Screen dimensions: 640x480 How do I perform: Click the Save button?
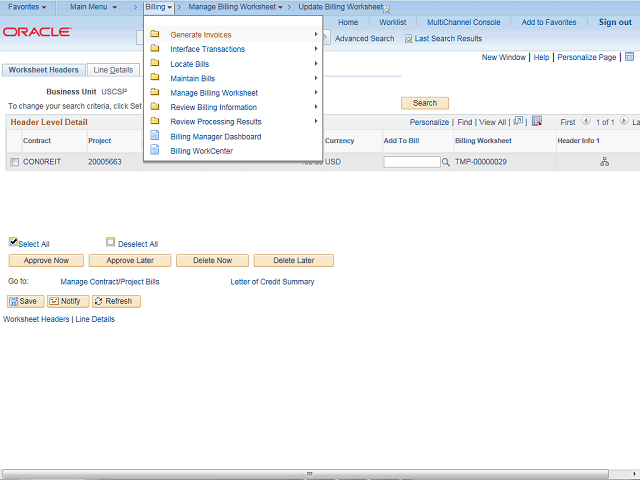[25, 301]
